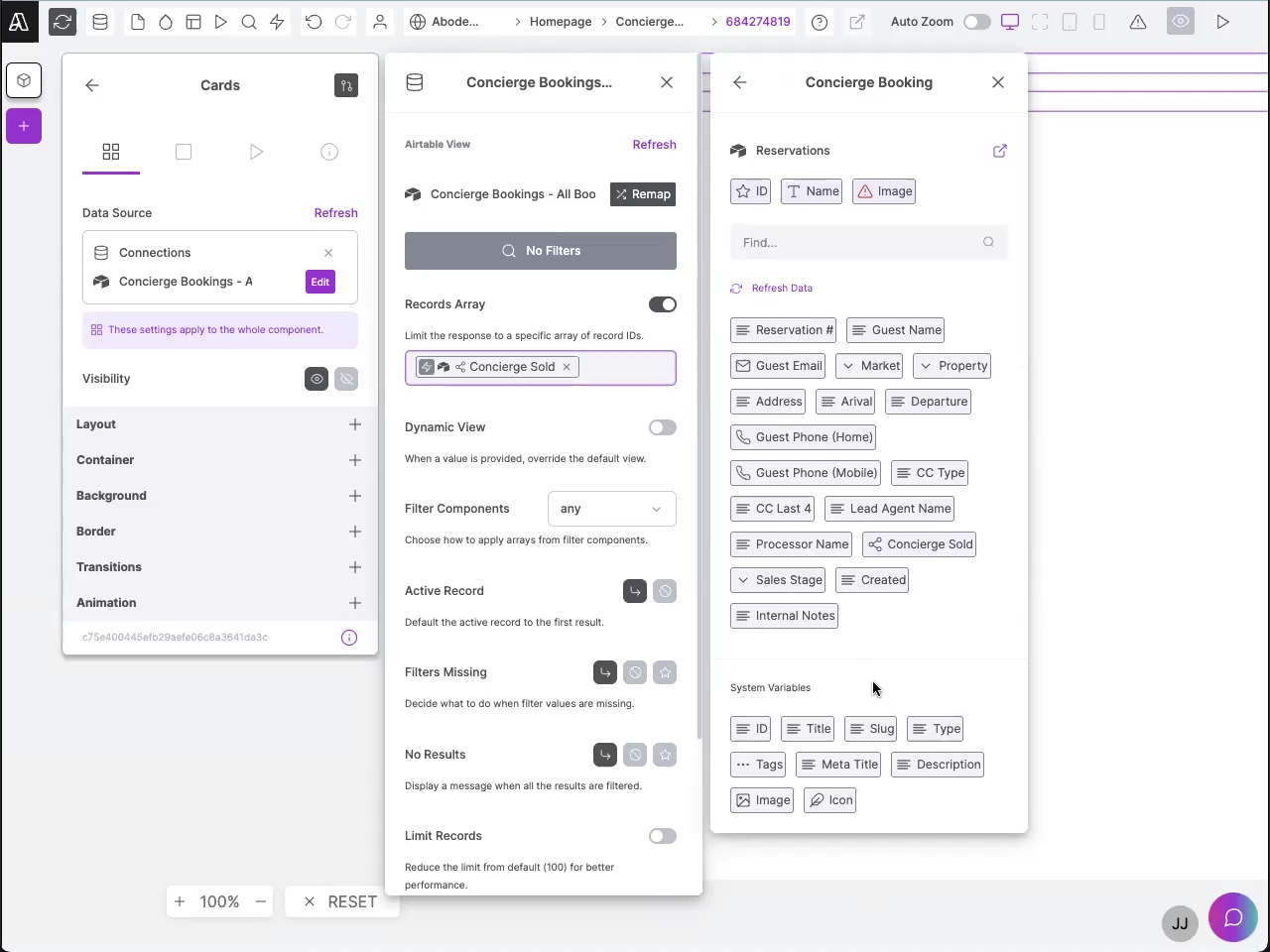Click the No Filters button

(541, 251)
